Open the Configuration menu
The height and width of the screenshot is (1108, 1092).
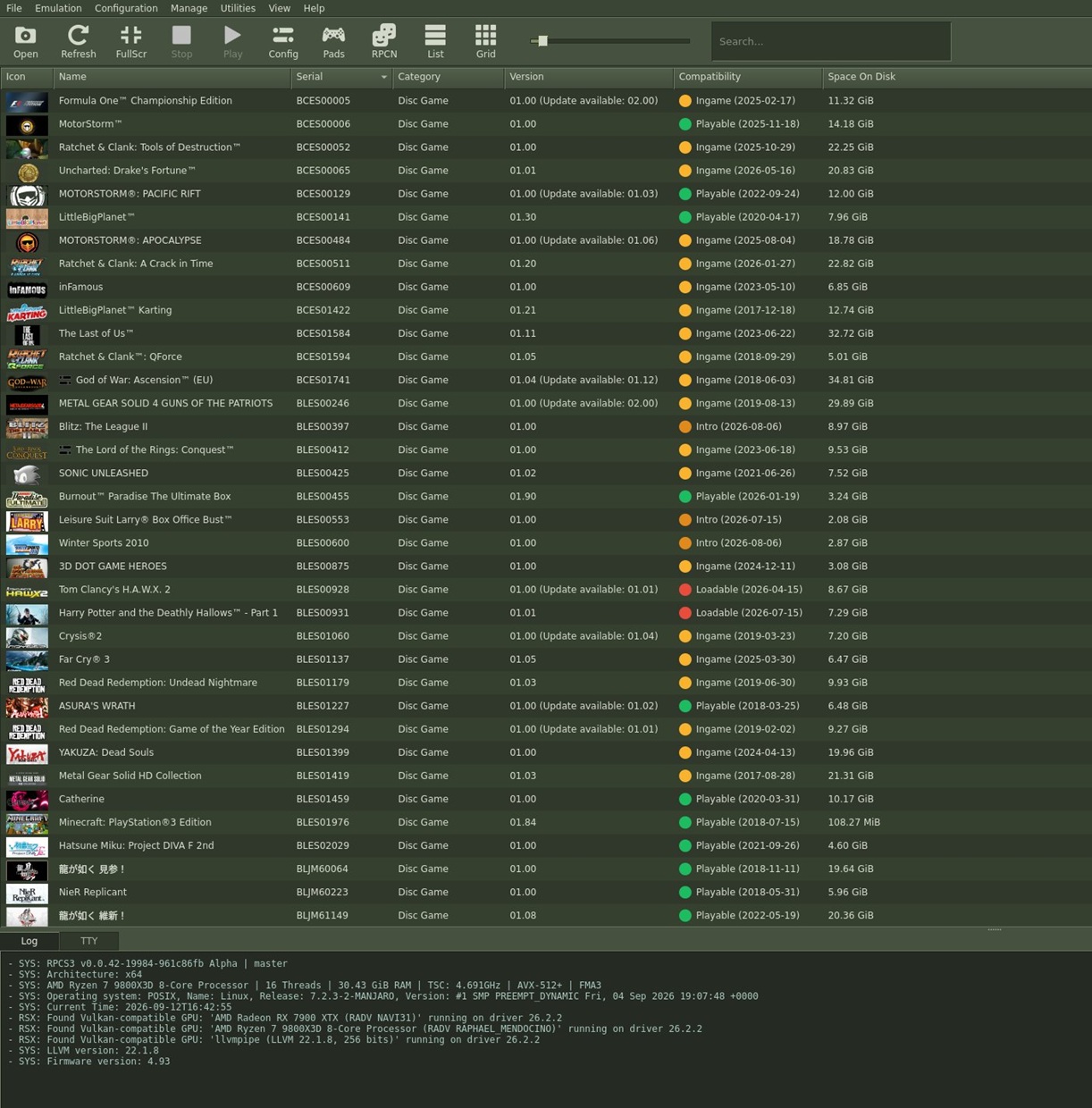click(x=126, y=8)
